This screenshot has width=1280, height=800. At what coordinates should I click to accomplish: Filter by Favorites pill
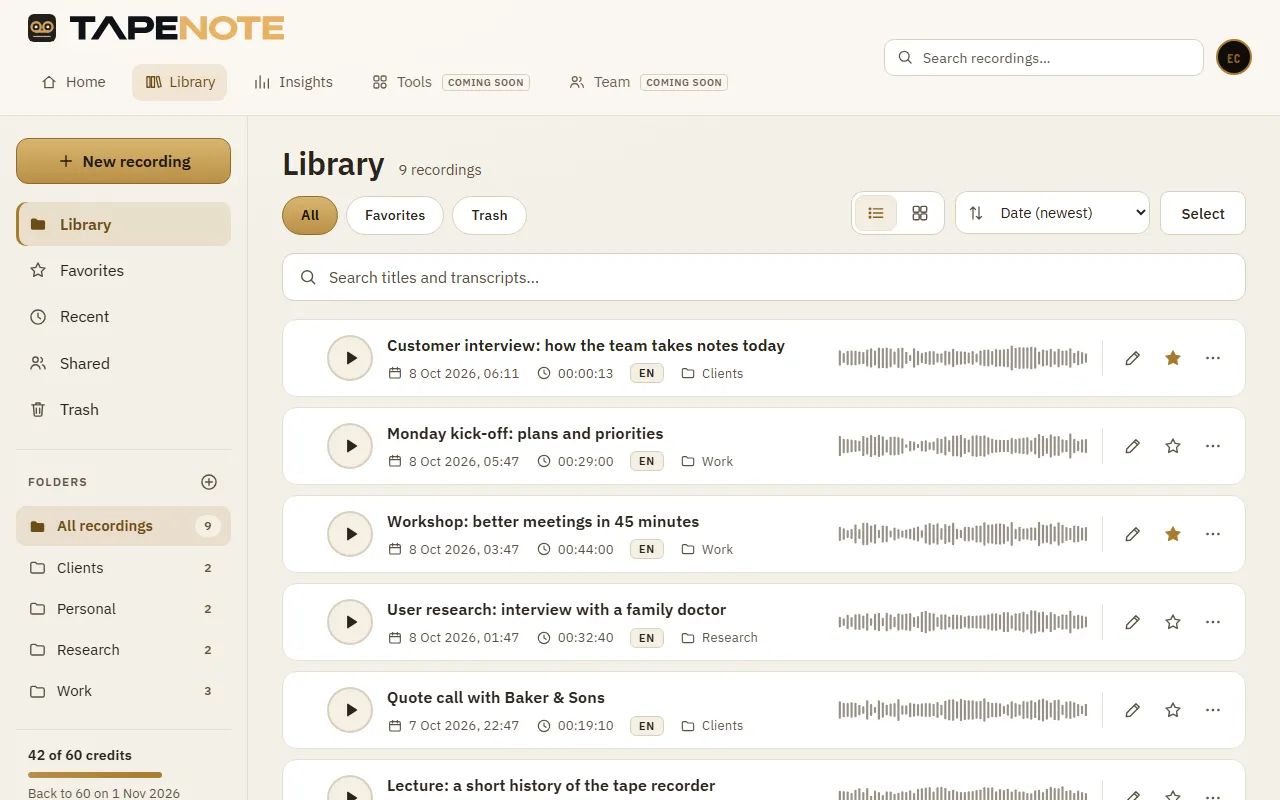coord(395,215)
